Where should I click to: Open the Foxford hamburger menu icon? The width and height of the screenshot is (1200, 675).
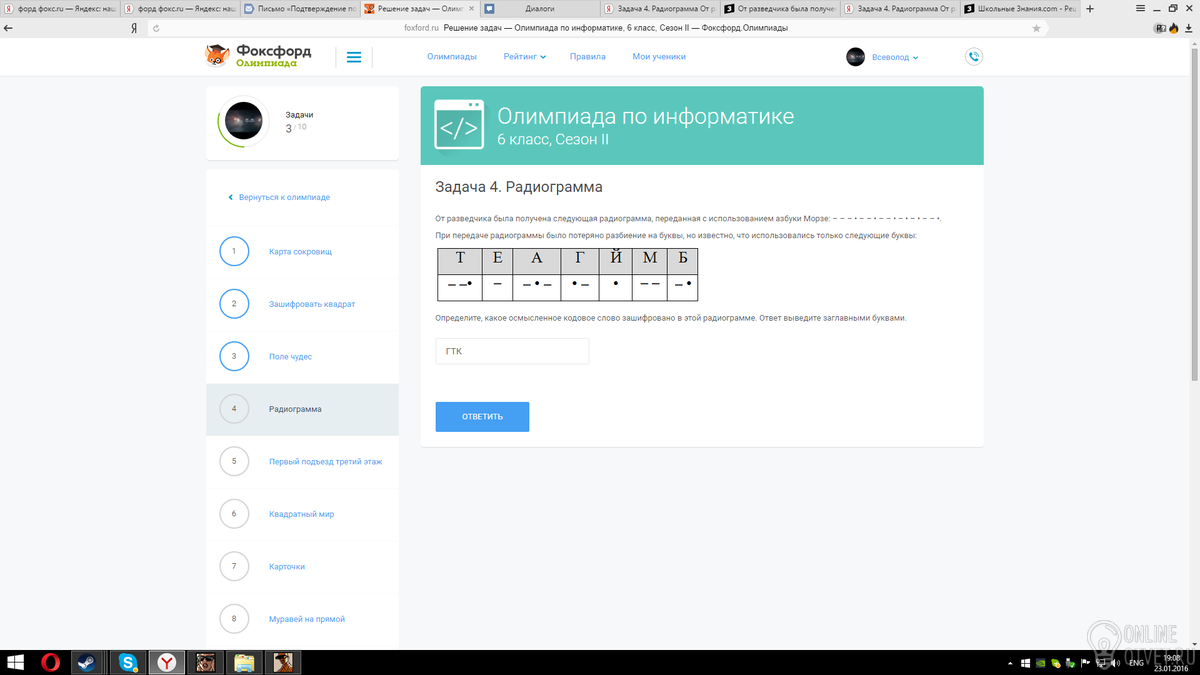pos(353,57)
